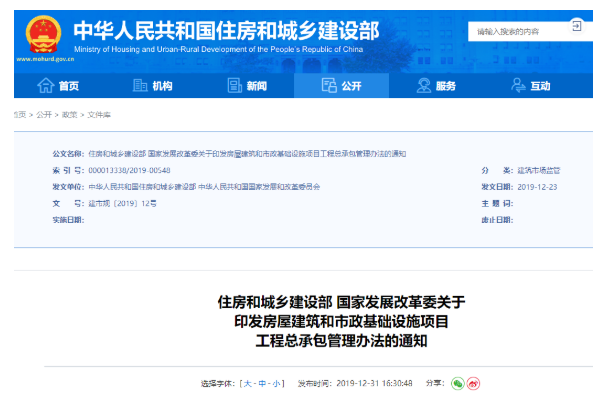611x396 pixels.
Task: Click the 废止日期 field label
Action: tap(497, 220)
